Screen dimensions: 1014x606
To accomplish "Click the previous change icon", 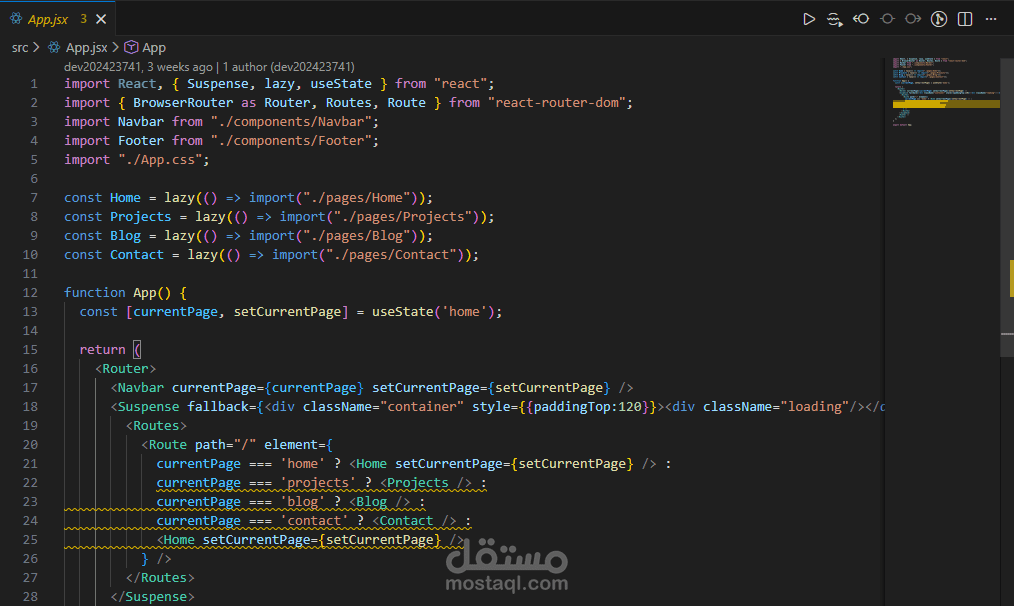I will point(886,18).
